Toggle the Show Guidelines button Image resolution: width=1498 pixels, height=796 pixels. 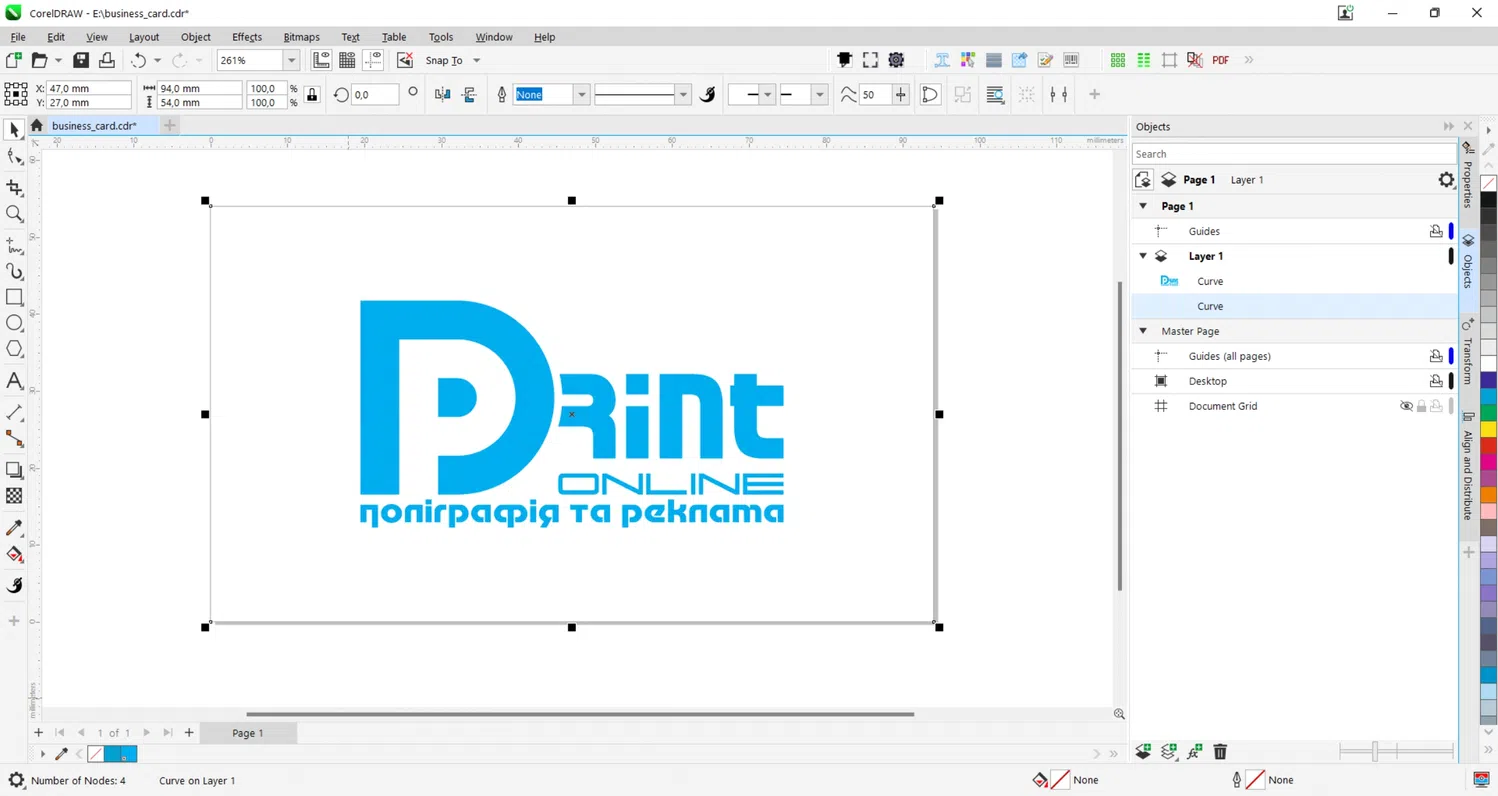coord(374,60)
